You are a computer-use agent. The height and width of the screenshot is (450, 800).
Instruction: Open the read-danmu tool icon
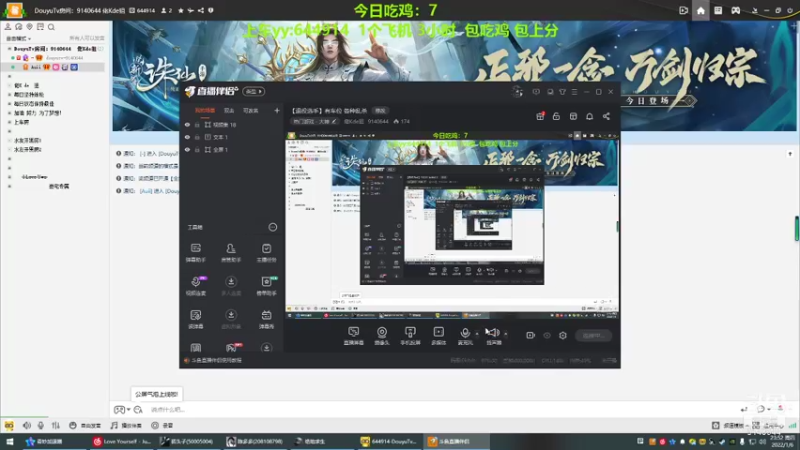(x=196, y=319)
